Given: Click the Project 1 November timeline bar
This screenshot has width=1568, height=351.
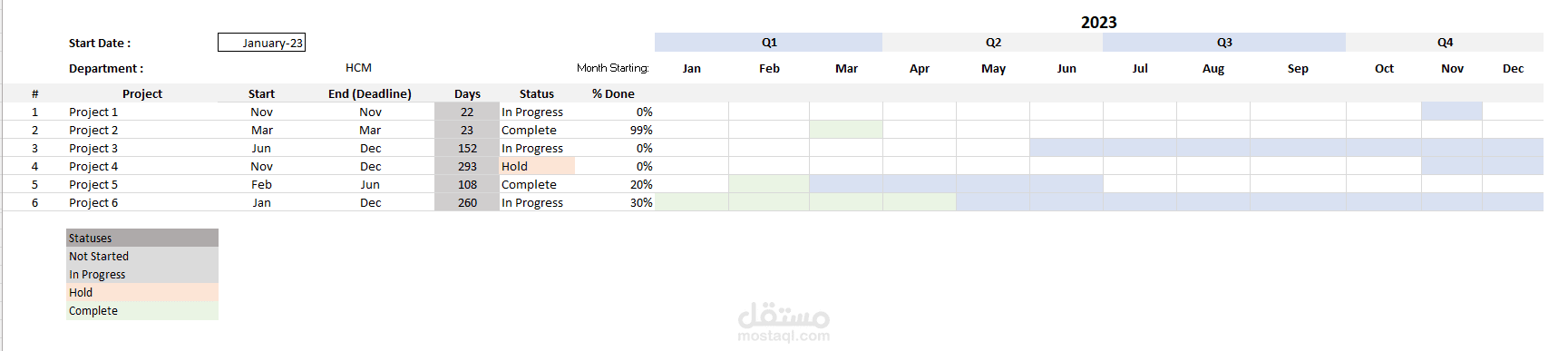Looking at the screenshot, I should click(1452, 112).
